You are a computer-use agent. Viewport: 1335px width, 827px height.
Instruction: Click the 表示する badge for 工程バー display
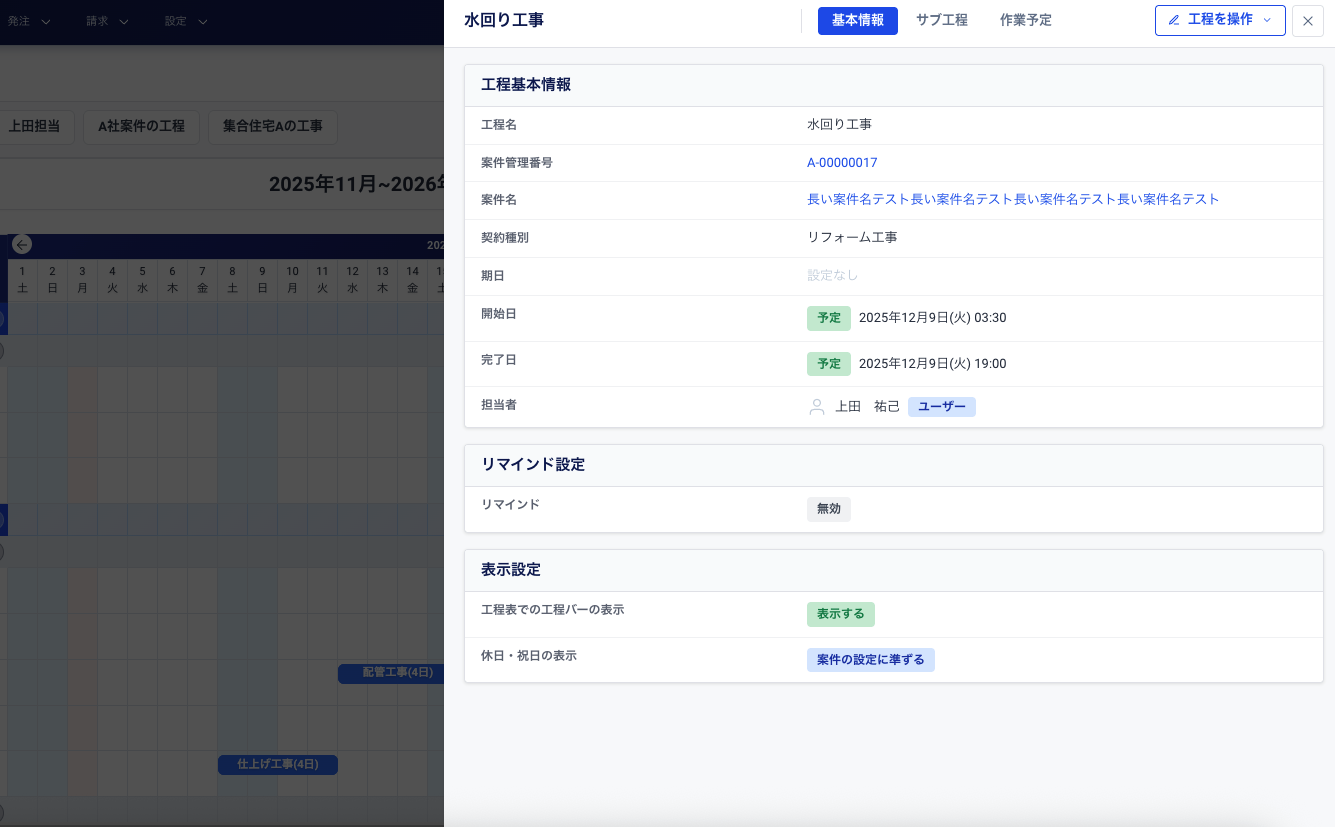pyautogui.click(x=840, y=614)
